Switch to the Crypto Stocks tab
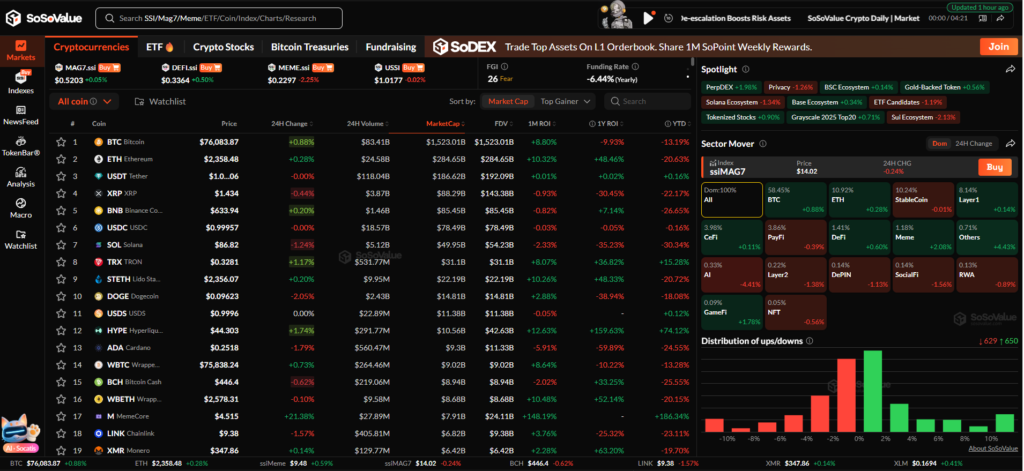 (x=222, y=46)
